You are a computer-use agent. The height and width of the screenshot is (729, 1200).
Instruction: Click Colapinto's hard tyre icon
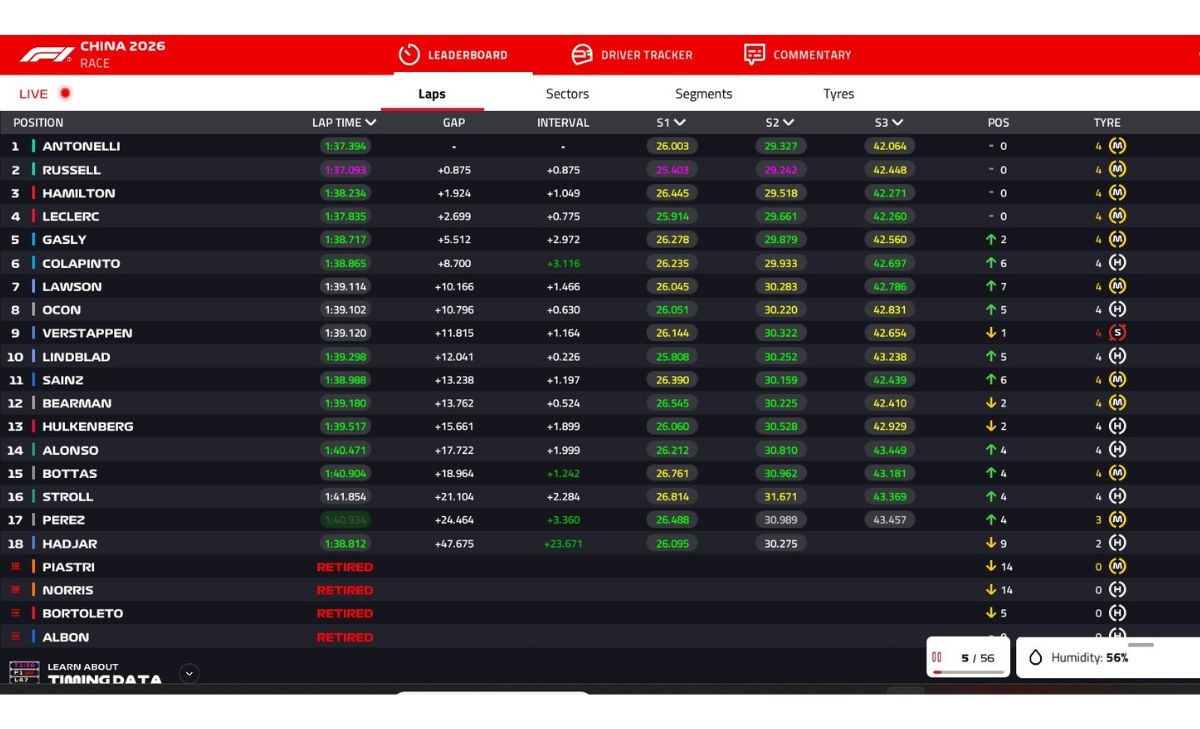click(x=1117, y=263)
